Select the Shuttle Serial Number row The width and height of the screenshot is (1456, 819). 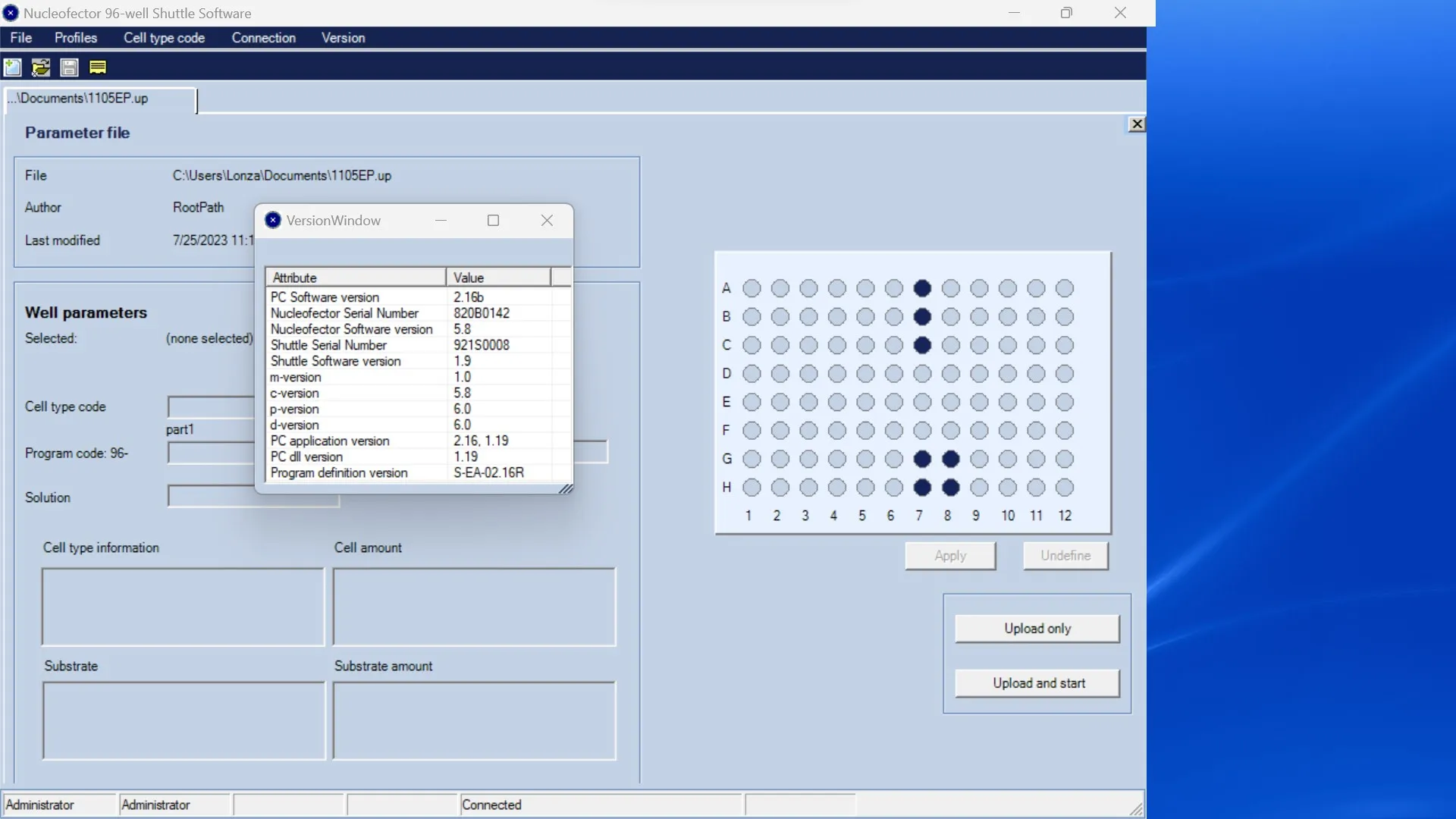point(419,345)
